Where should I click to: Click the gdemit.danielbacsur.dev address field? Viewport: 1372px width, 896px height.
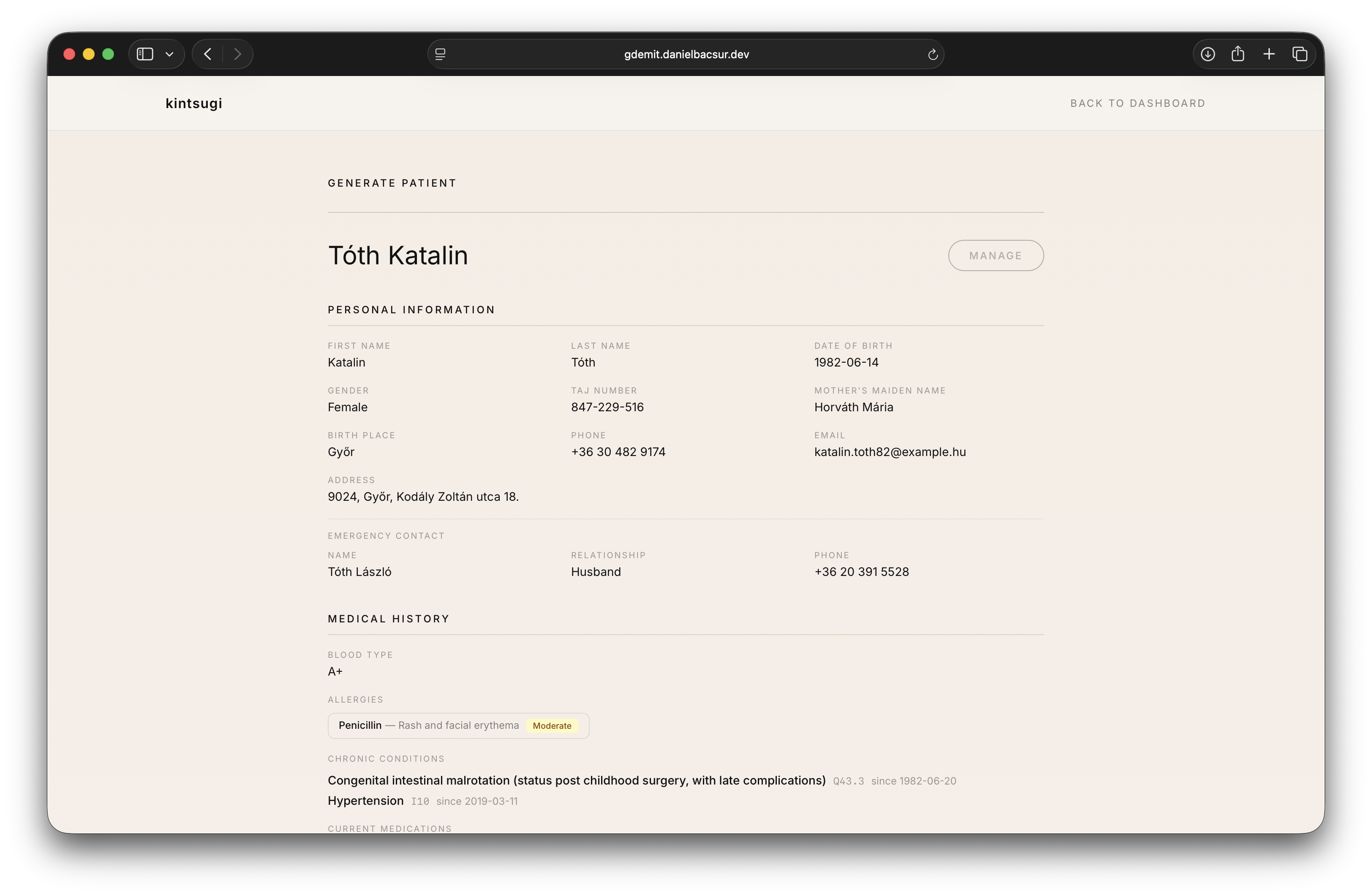[x=686, y=54]
